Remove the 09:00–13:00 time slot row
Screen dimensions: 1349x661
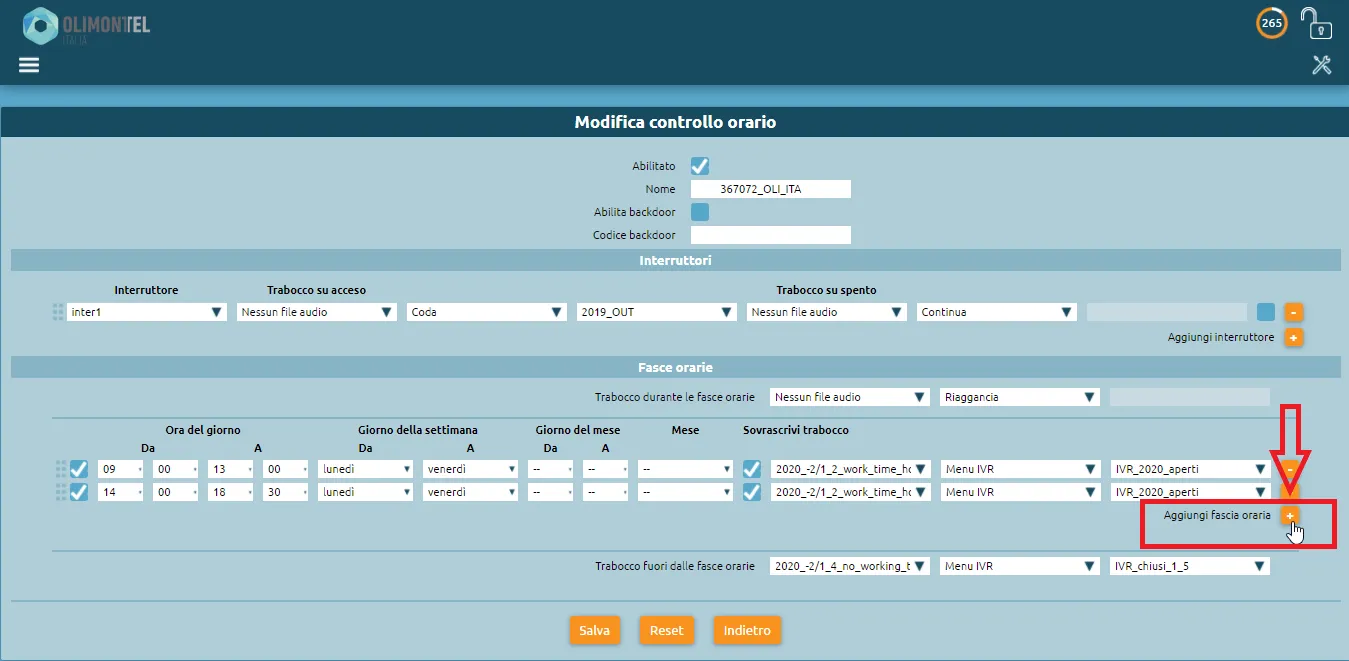click(x=1291, y=469)
